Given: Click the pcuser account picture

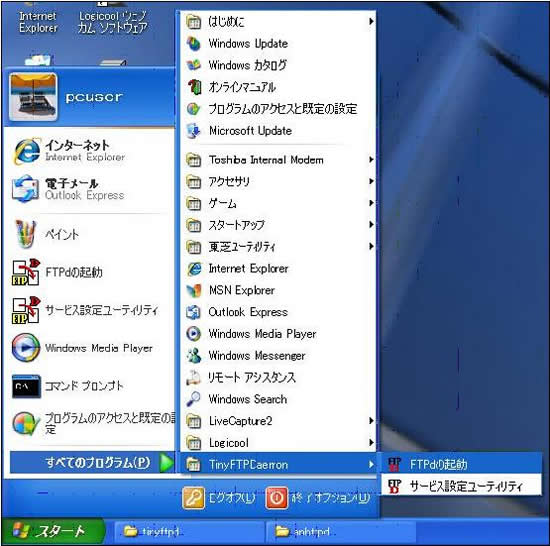Looking at the screenshot, I should tap(33, 97).
